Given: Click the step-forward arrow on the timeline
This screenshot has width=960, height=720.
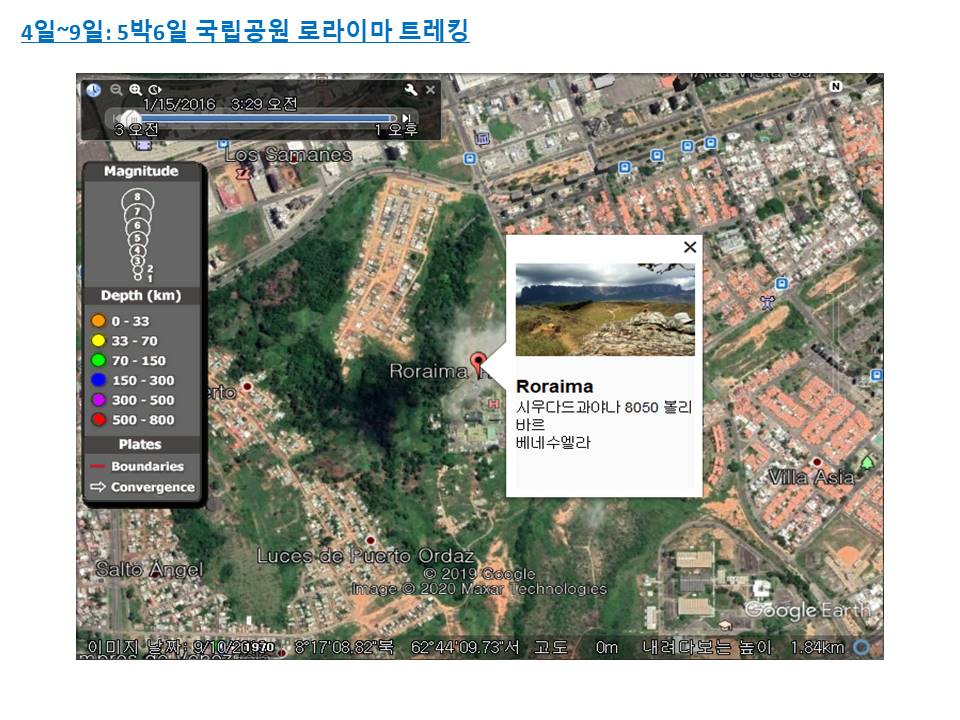Looking at the screenshot, I should coord(405,117).
